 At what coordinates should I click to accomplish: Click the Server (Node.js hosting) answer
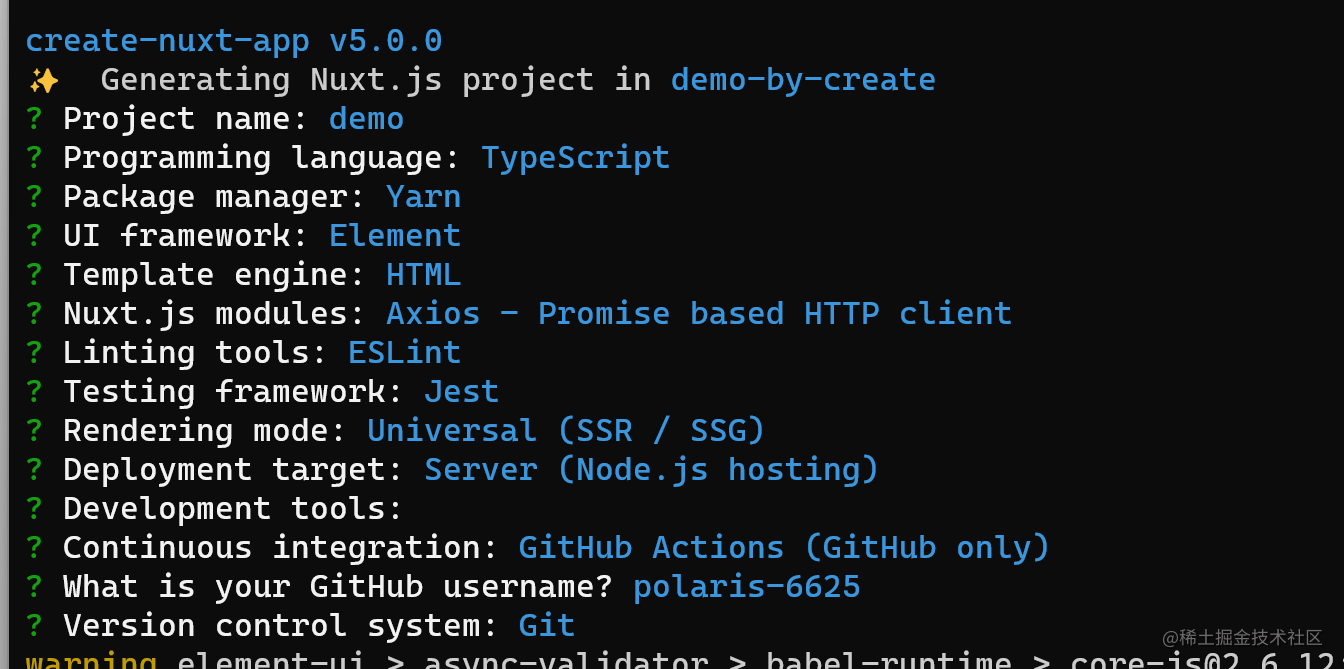coord(651,470)
